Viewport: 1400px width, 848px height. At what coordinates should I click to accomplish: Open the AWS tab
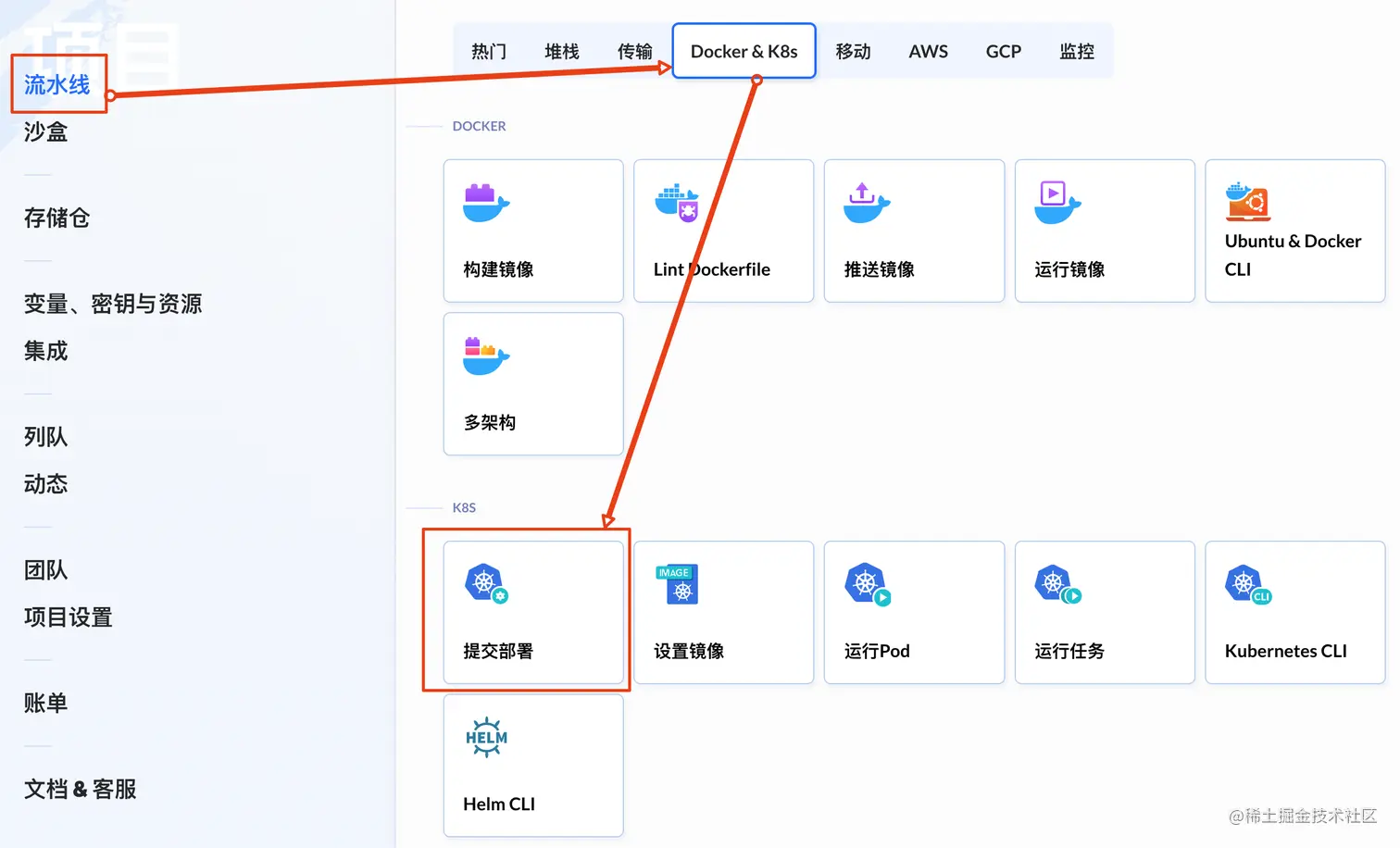pos(928,52)
